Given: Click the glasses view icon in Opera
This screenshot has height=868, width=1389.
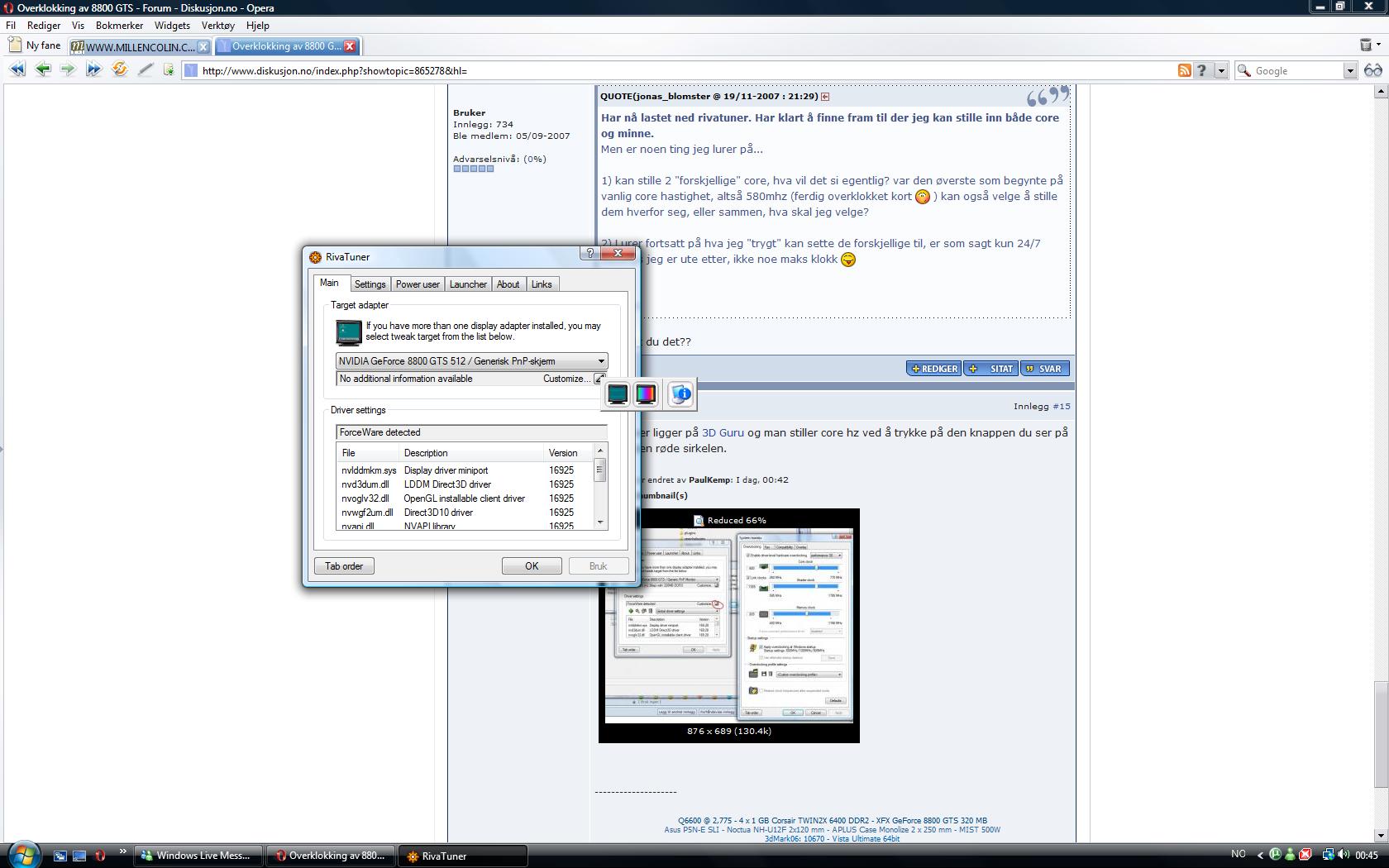Looking at the screenshot, I should pos(1372,70).
